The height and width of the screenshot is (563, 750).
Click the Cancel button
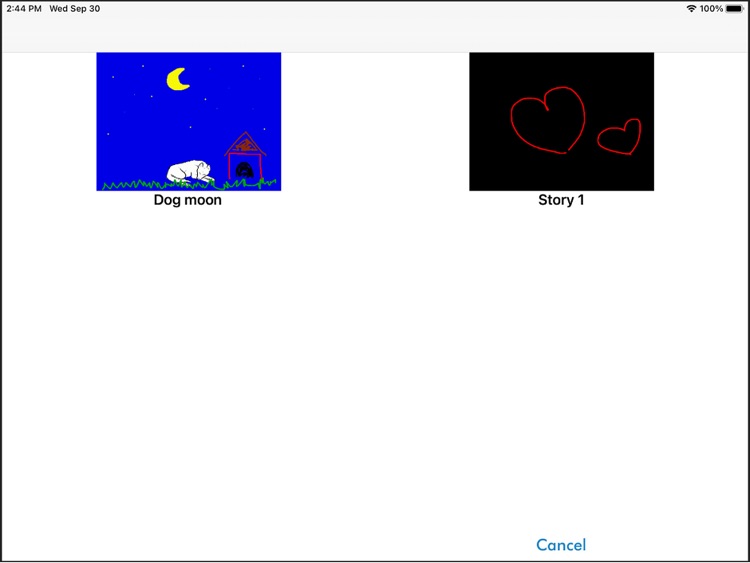pyautogui.click(x=561, y=545)
